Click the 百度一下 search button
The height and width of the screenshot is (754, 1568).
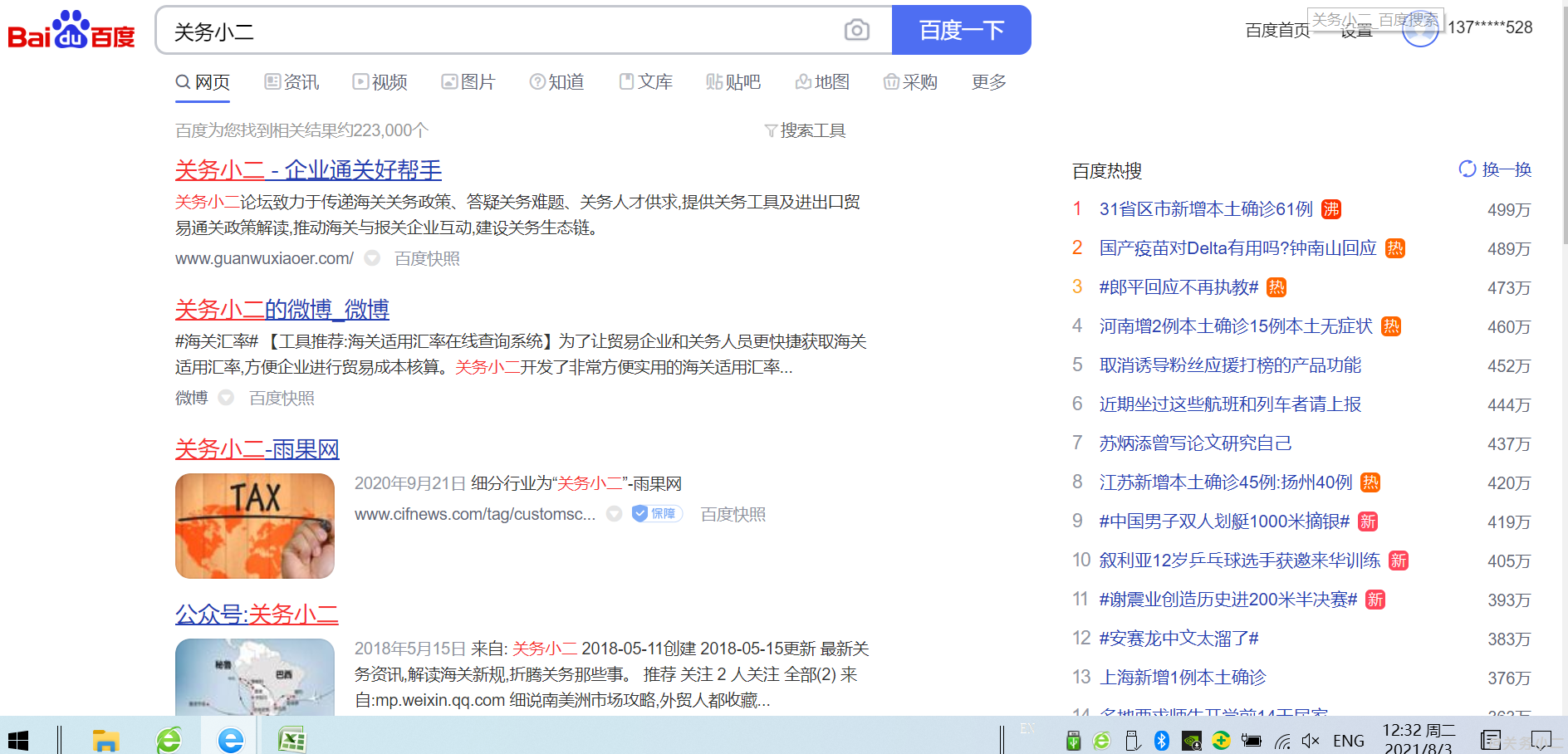pyautogui.click(x=962, y=30)
